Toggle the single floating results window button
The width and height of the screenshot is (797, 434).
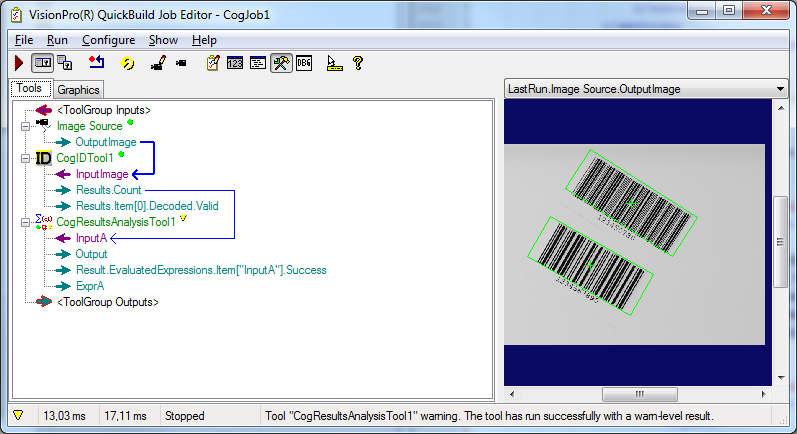click(x=43, y=63)
